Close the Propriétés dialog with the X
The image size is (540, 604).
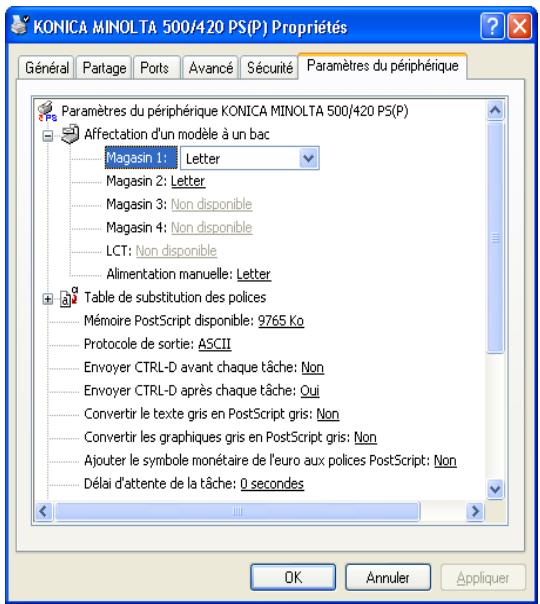tap(520, 26)
